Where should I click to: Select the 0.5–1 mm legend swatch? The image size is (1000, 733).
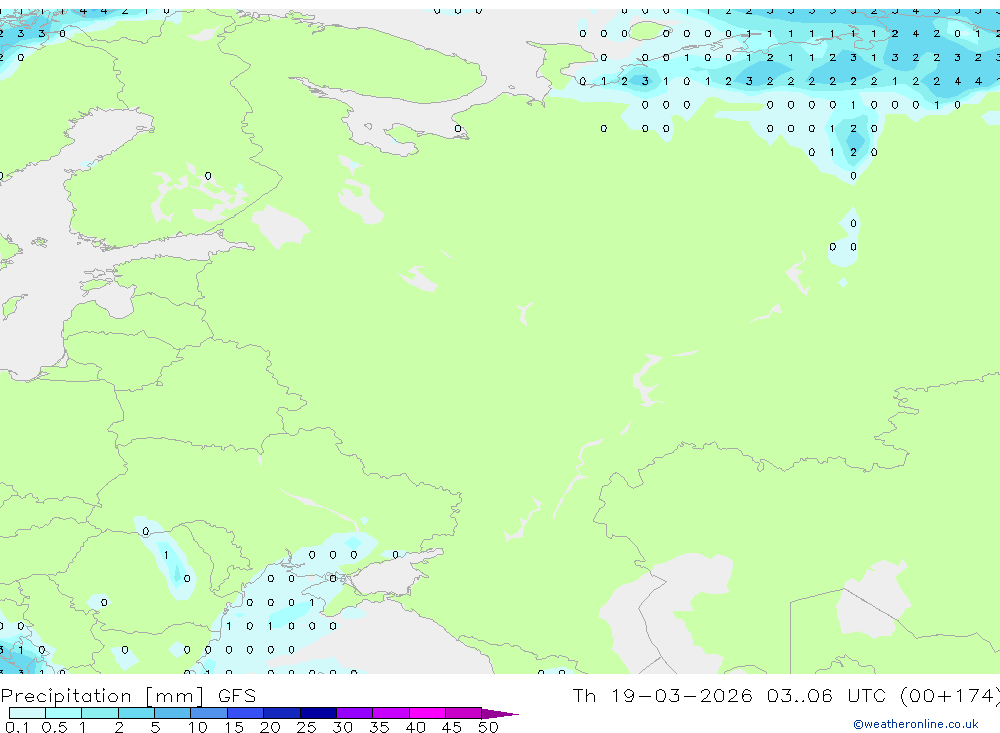point(64,713)
